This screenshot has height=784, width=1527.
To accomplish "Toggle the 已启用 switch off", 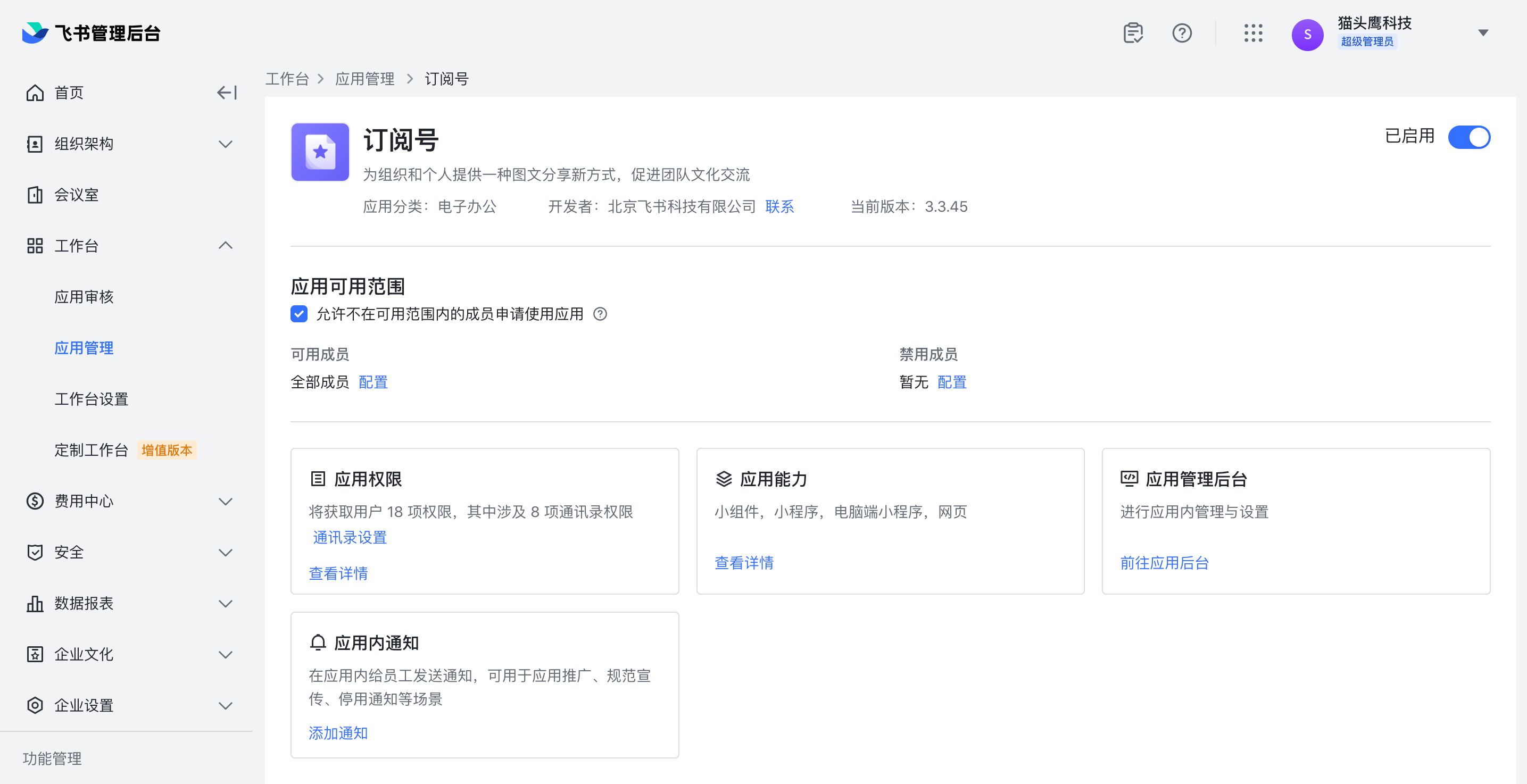I will (1468, 137).
